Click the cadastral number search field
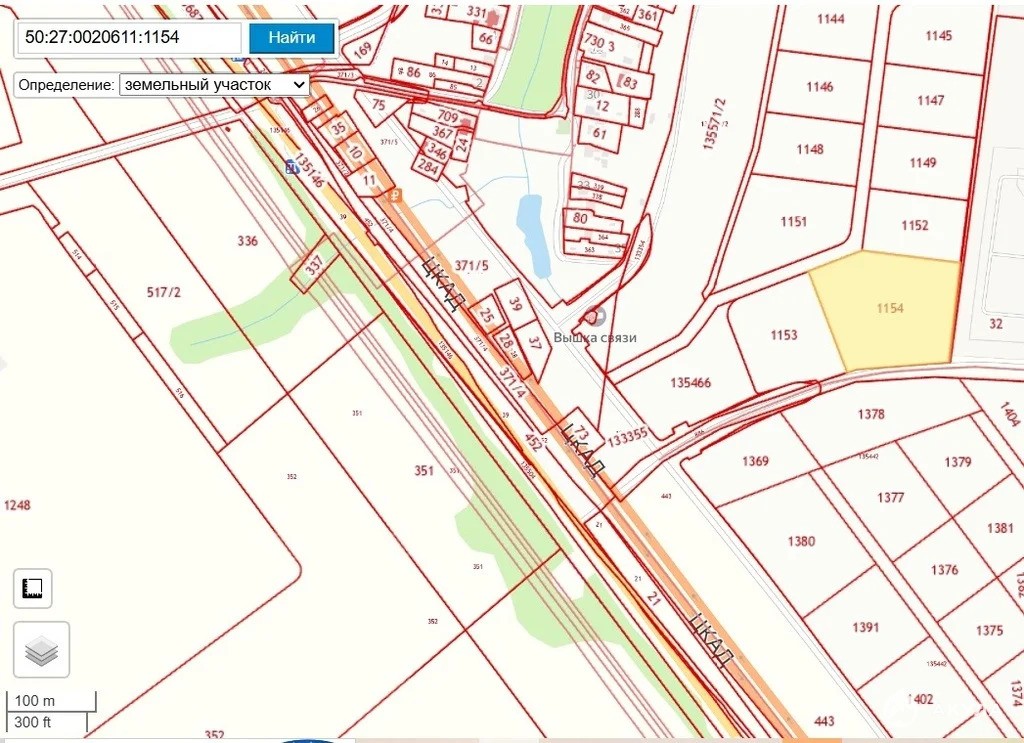Image resolution: width=1024 pixels, height=743 pixels. click(x=129, y=38)
